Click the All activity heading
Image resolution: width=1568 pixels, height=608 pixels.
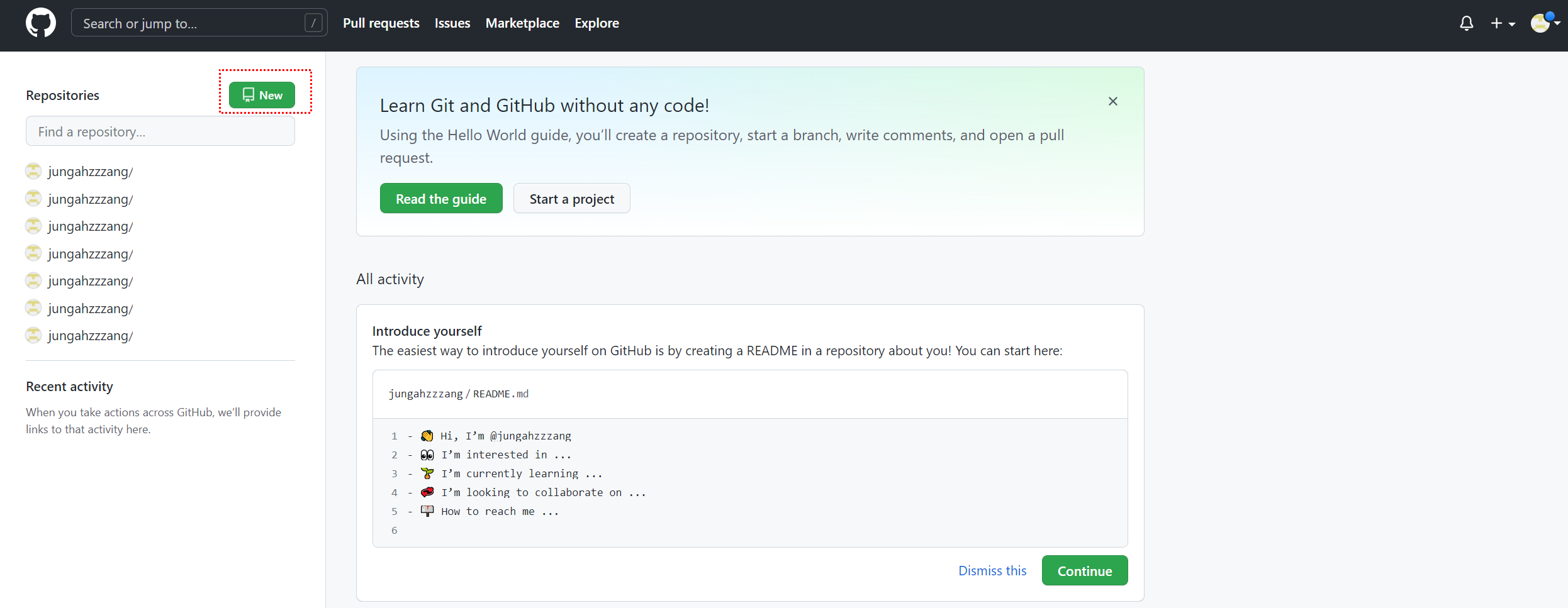click(390, 279)
